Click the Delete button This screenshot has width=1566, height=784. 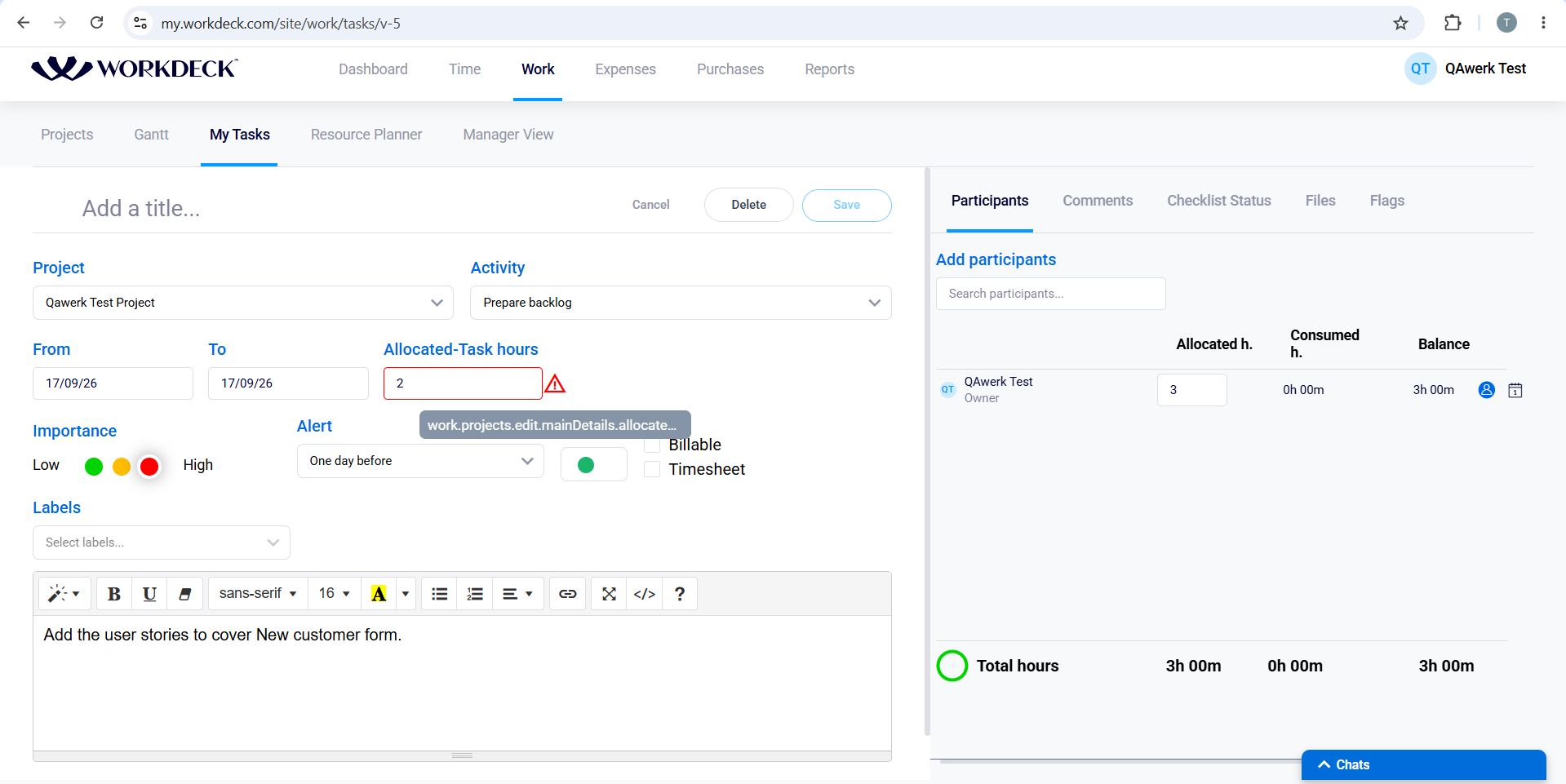748,205
